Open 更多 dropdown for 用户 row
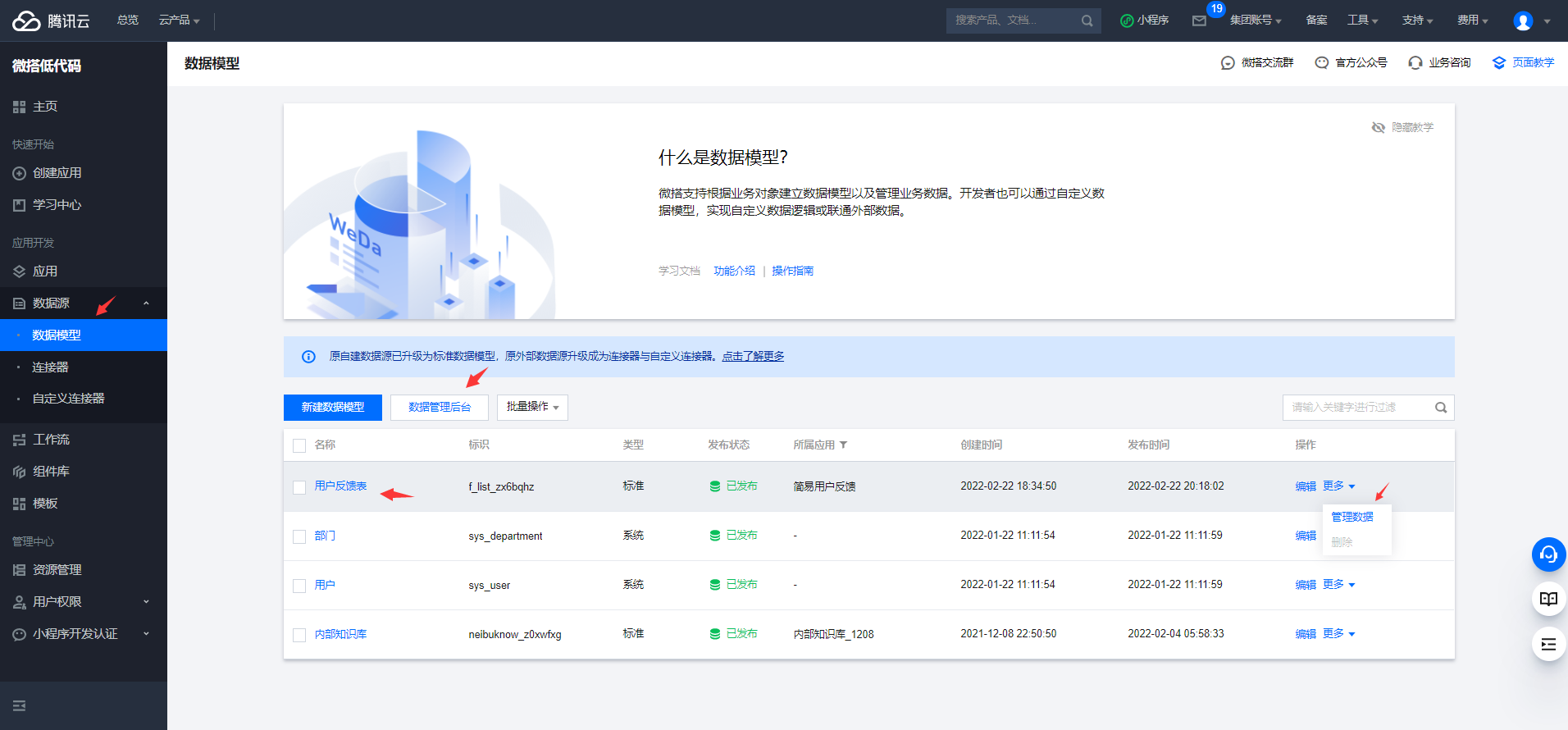The height and width of the screenshot is (730, 1568). 1338,585
